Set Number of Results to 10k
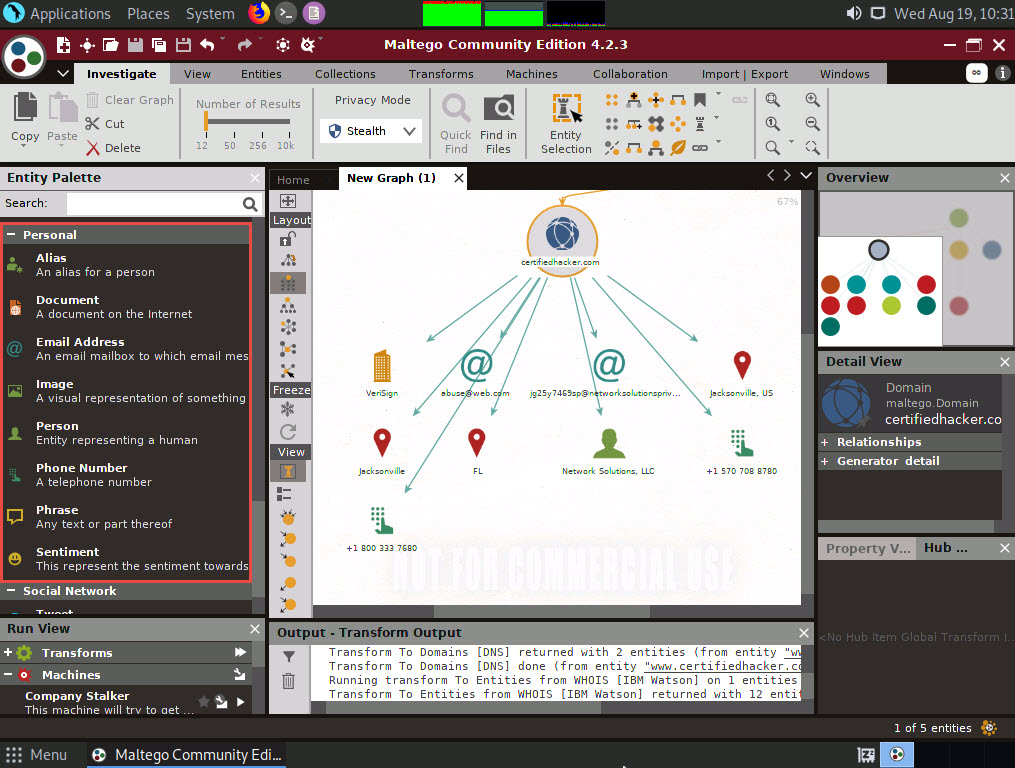 (x=285, y=146)
